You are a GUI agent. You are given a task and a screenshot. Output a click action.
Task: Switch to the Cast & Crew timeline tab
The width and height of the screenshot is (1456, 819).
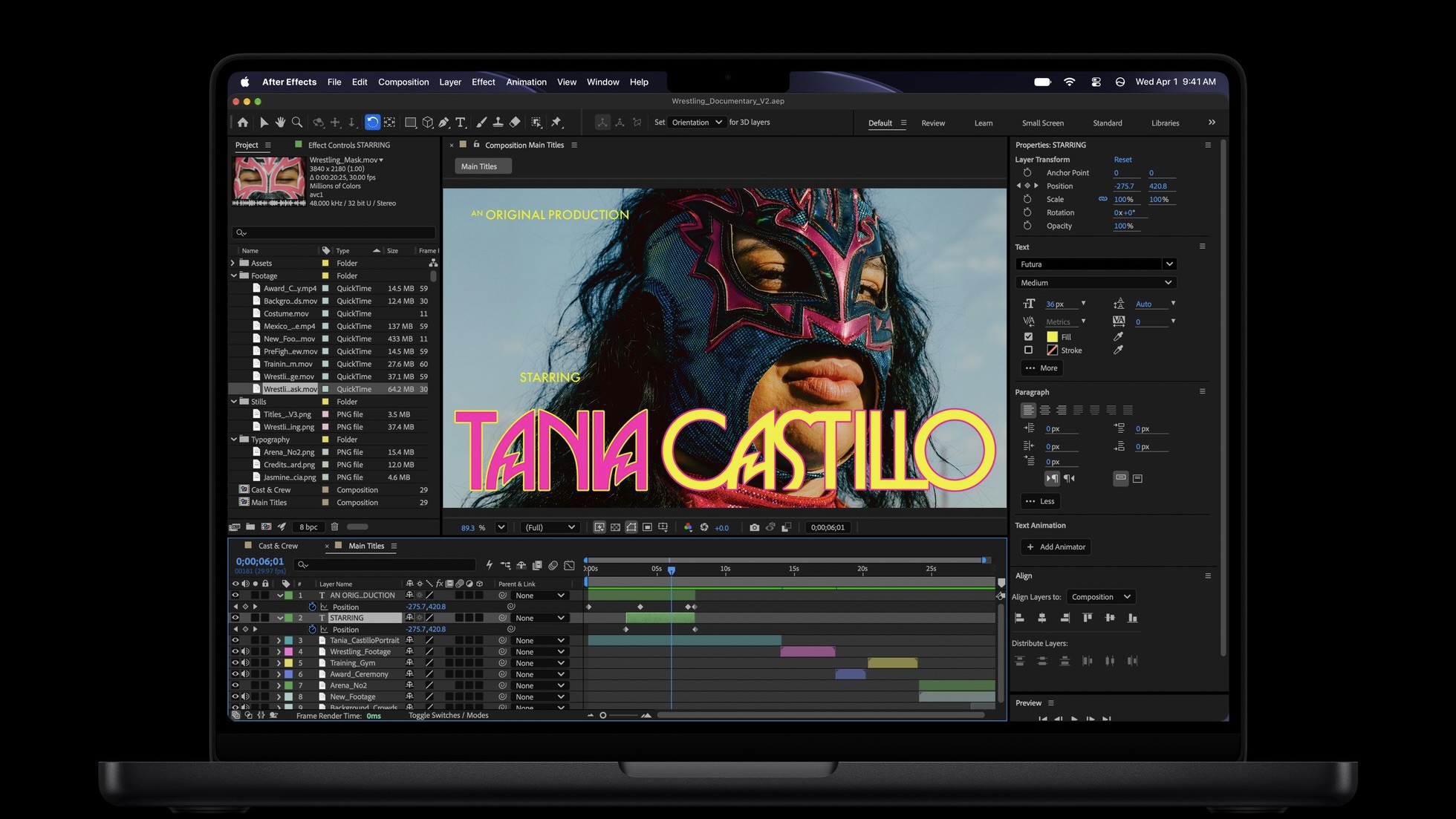tap(278, 546)
